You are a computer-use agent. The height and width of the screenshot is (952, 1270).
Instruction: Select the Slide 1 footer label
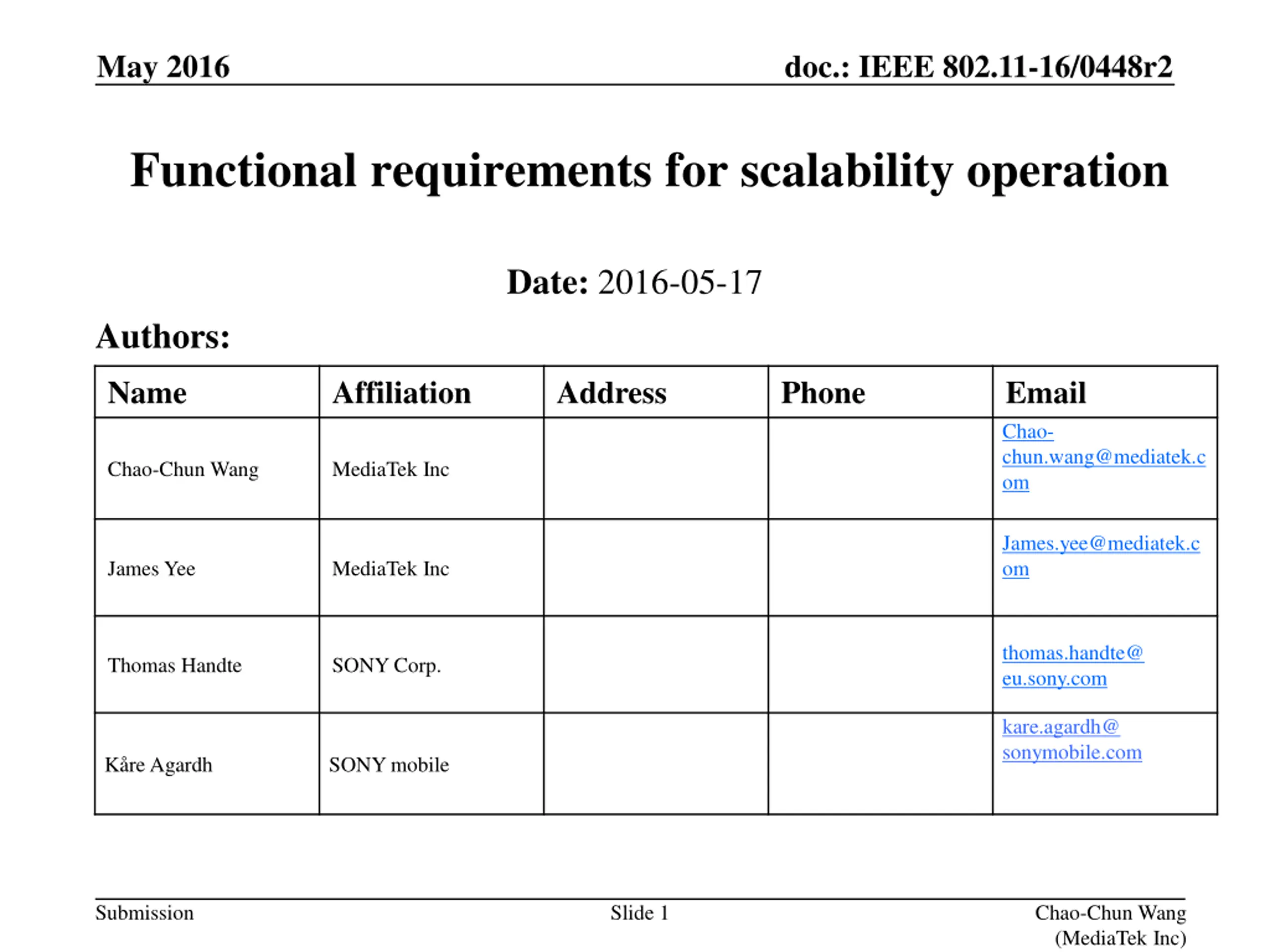point(639,913)
